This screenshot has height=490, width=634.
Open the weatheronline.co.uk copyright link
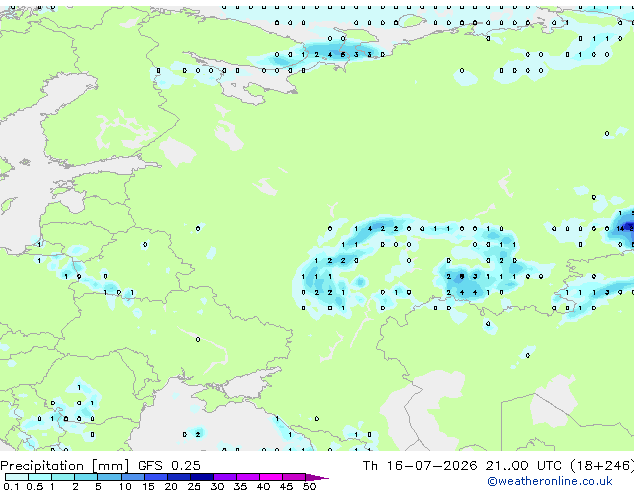(x=550, y=481)
